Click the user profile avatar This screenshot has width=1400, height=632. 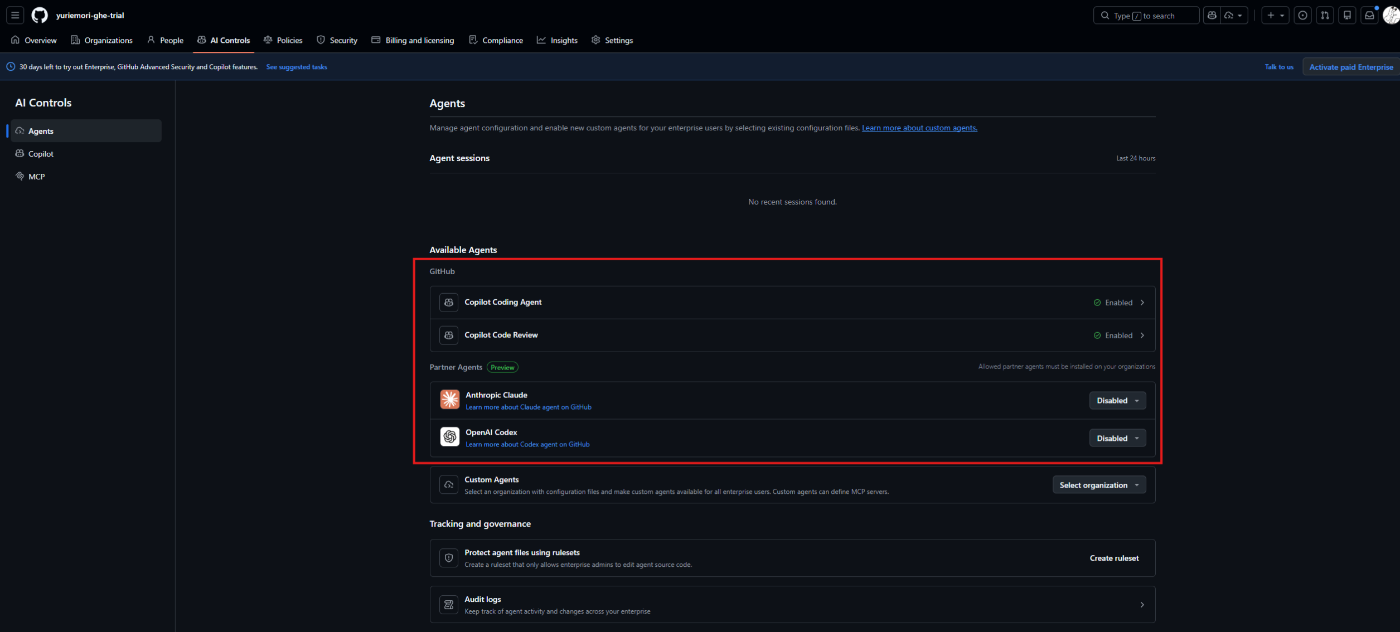point(1391,15)
